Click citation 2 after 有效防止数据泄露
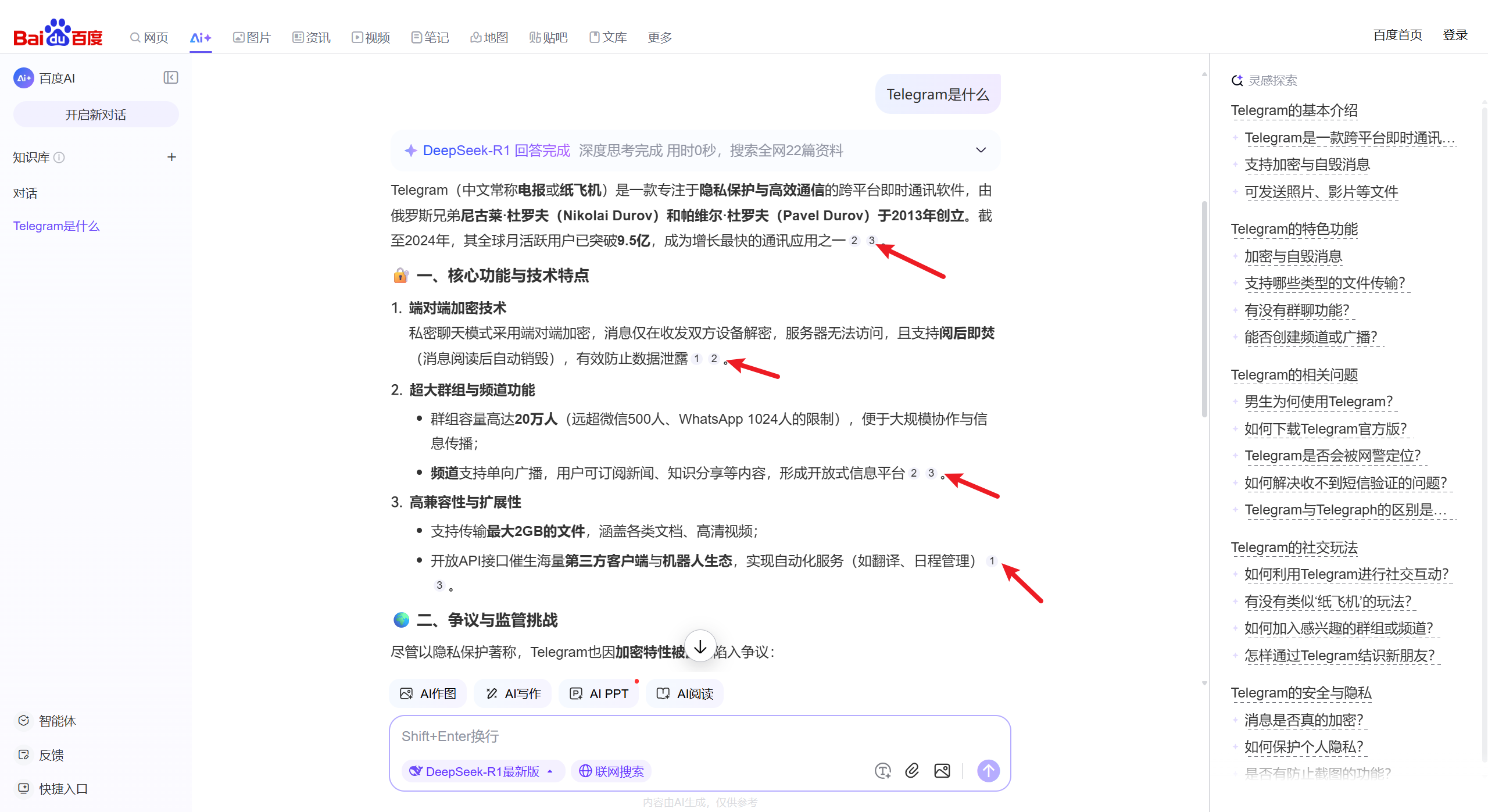This screenshot has width=1488, height=812. [714, 358]
